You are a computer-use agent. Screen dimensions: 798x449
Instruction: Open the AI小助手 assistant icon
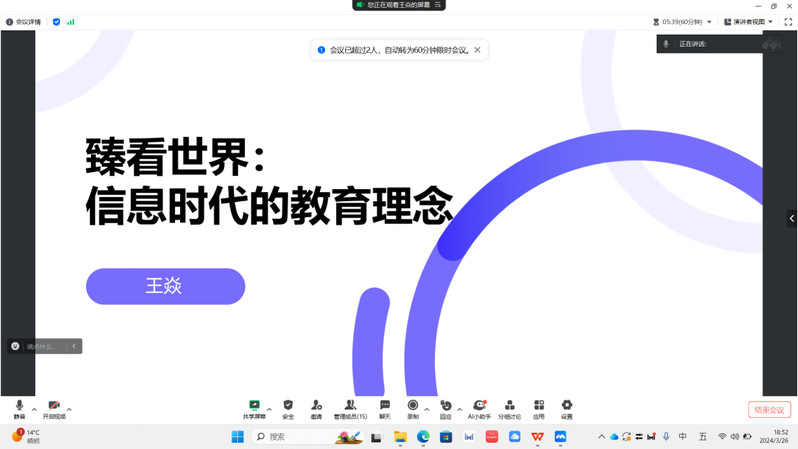click(x=479, y=408)
